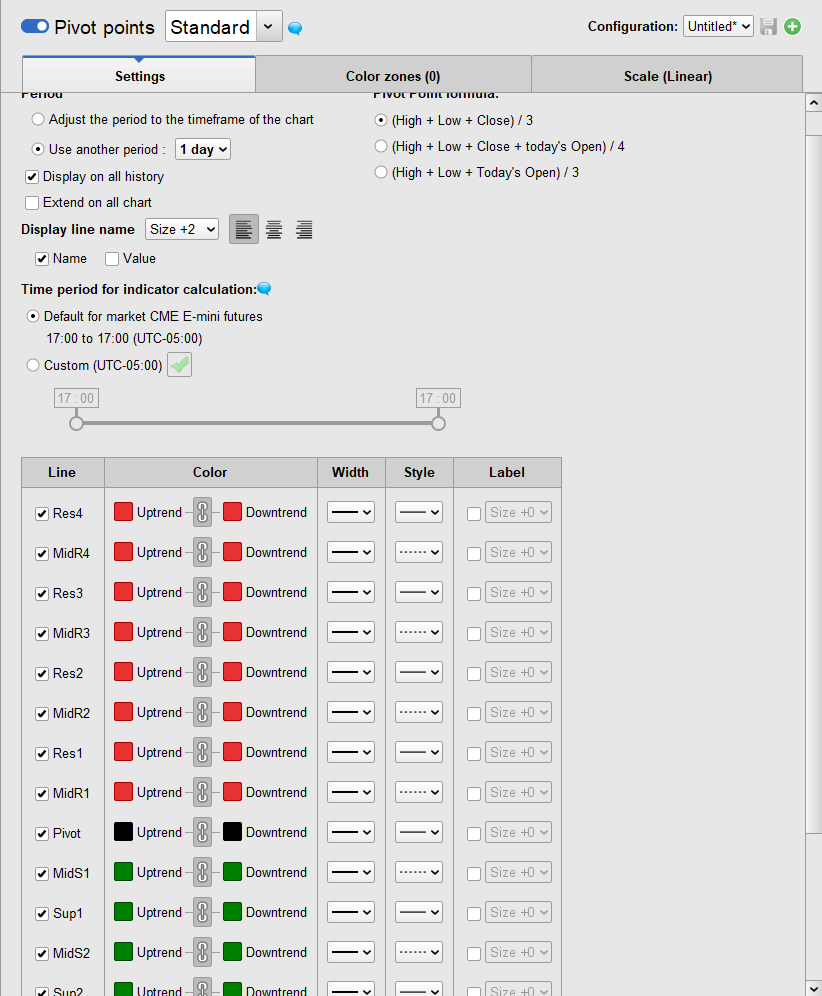Open the Style dropdown for MidR4 line
Screen dimensions: 822x996
pyautogui.click(x=418, y=553)
